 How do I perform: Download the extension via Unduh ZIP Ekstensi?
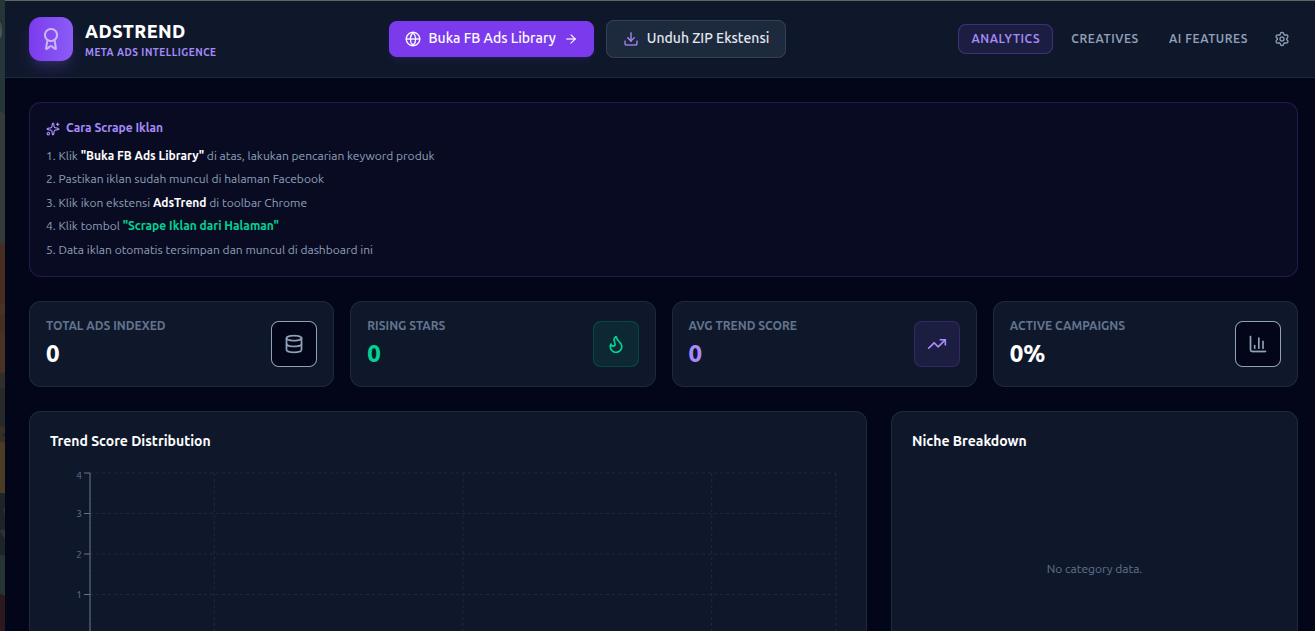point(696,39)
